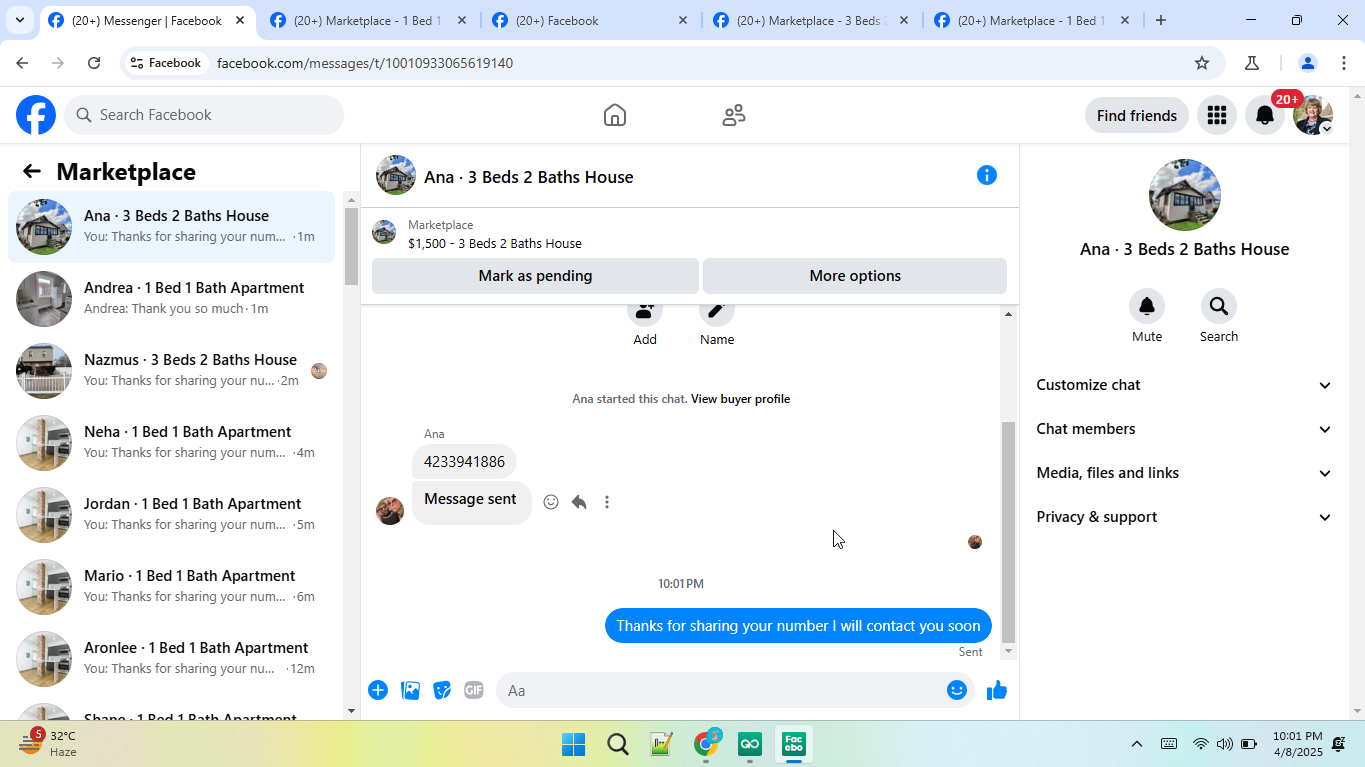
Task: Focus the Search Facebook field
Action: coord(204,115)
